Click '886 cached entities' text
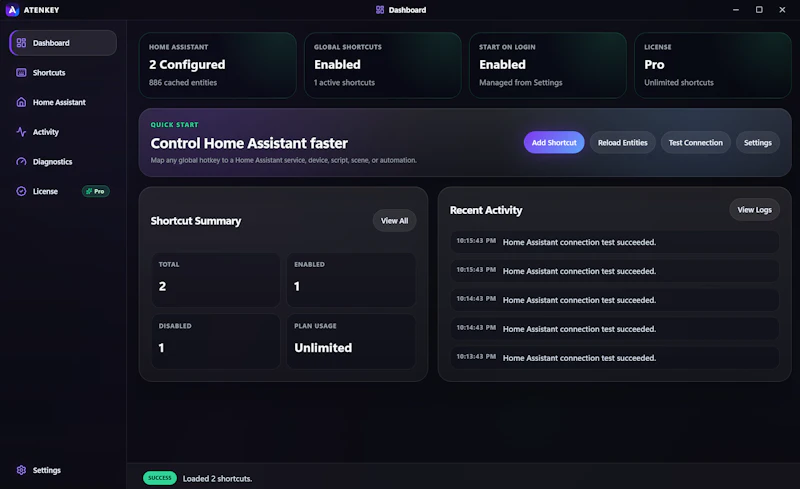This screenshot has width=800, height=489. [x=183, y=82]
